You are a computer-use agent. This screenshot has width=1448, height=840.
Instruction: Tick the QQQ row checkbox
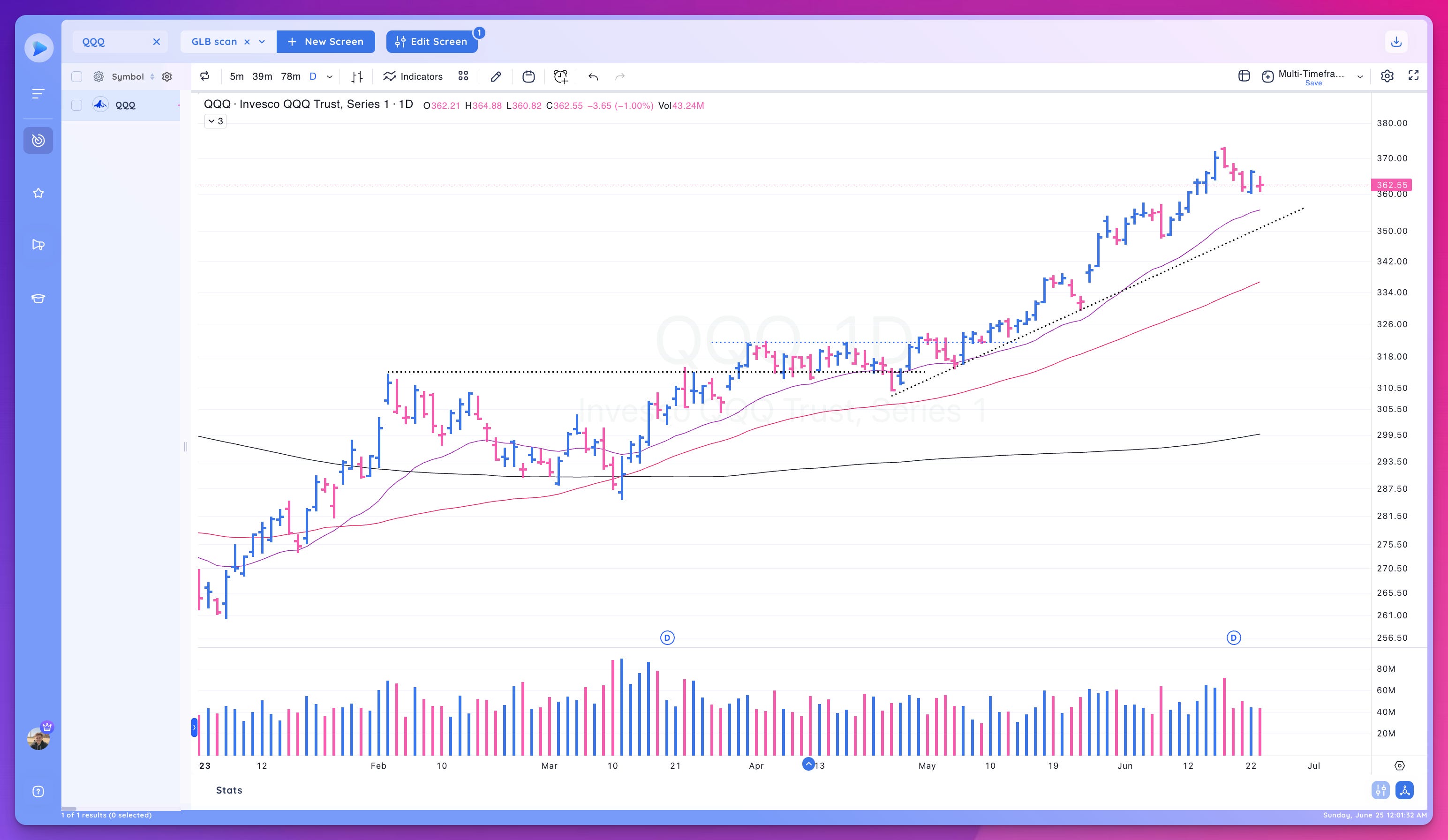point(76,105)
